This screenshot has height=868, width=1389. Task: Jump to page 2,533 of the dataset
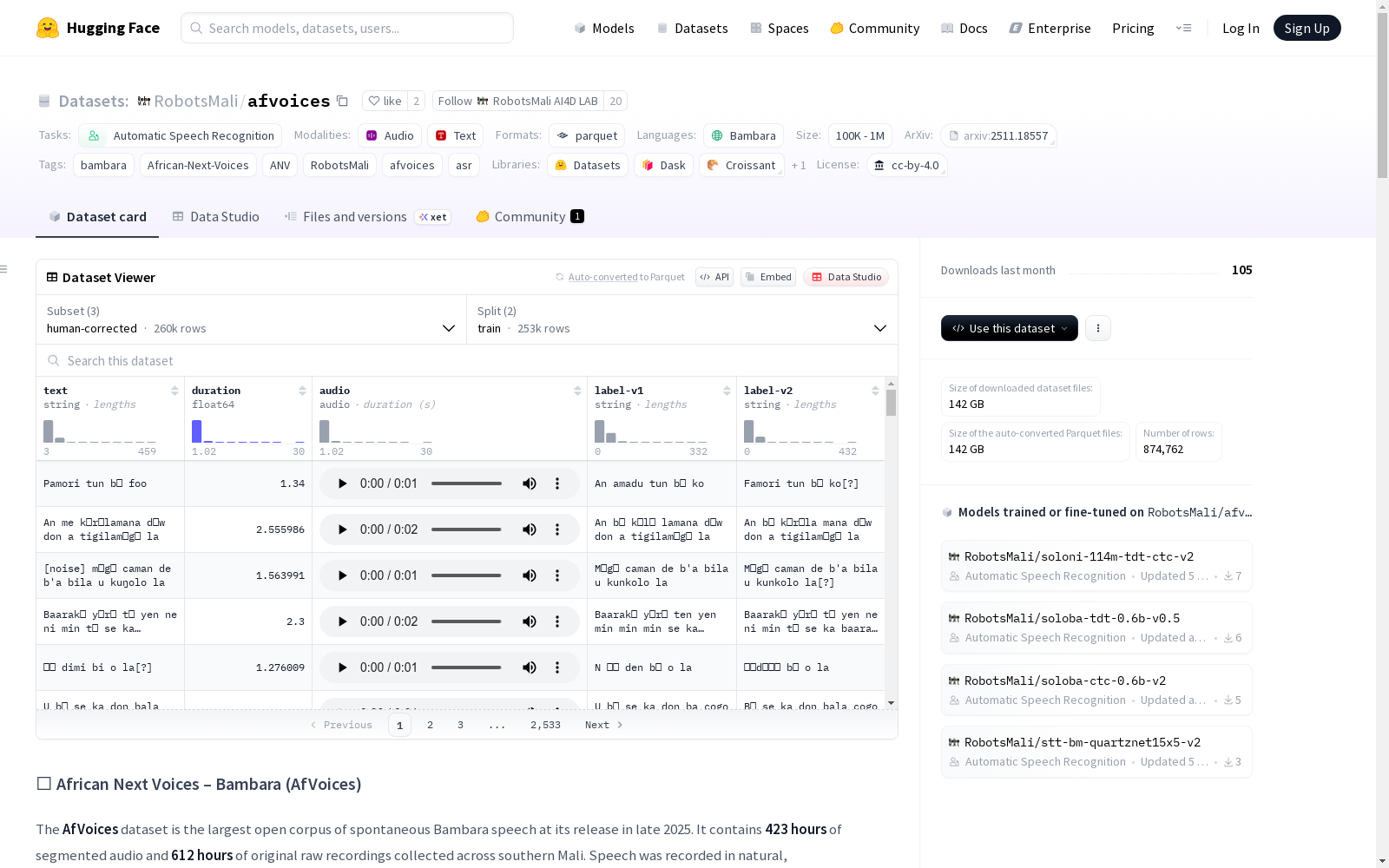tap(545, 725)
